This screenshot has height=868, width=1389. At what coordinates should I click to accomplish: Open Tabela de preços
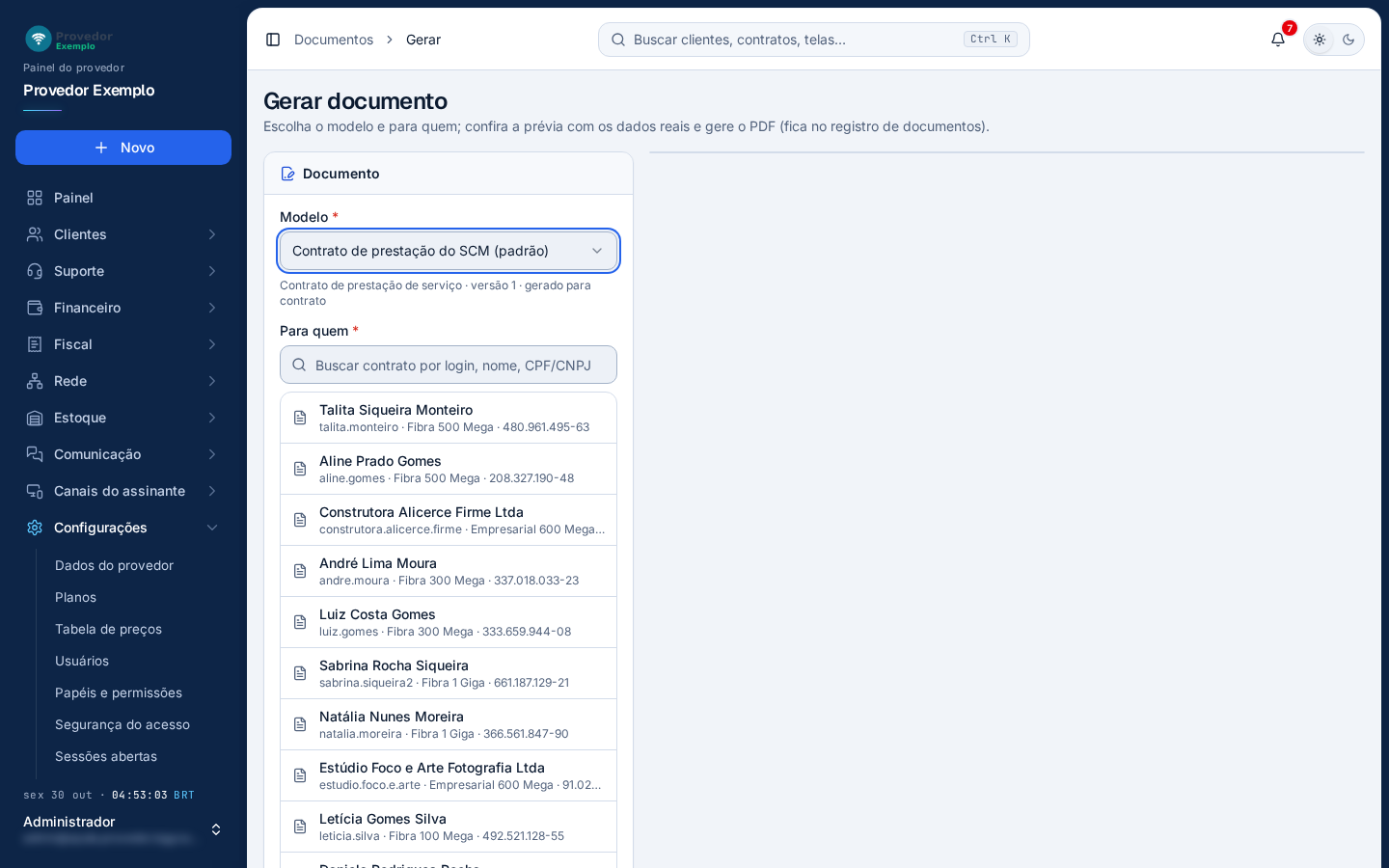[x=108, y=629]
